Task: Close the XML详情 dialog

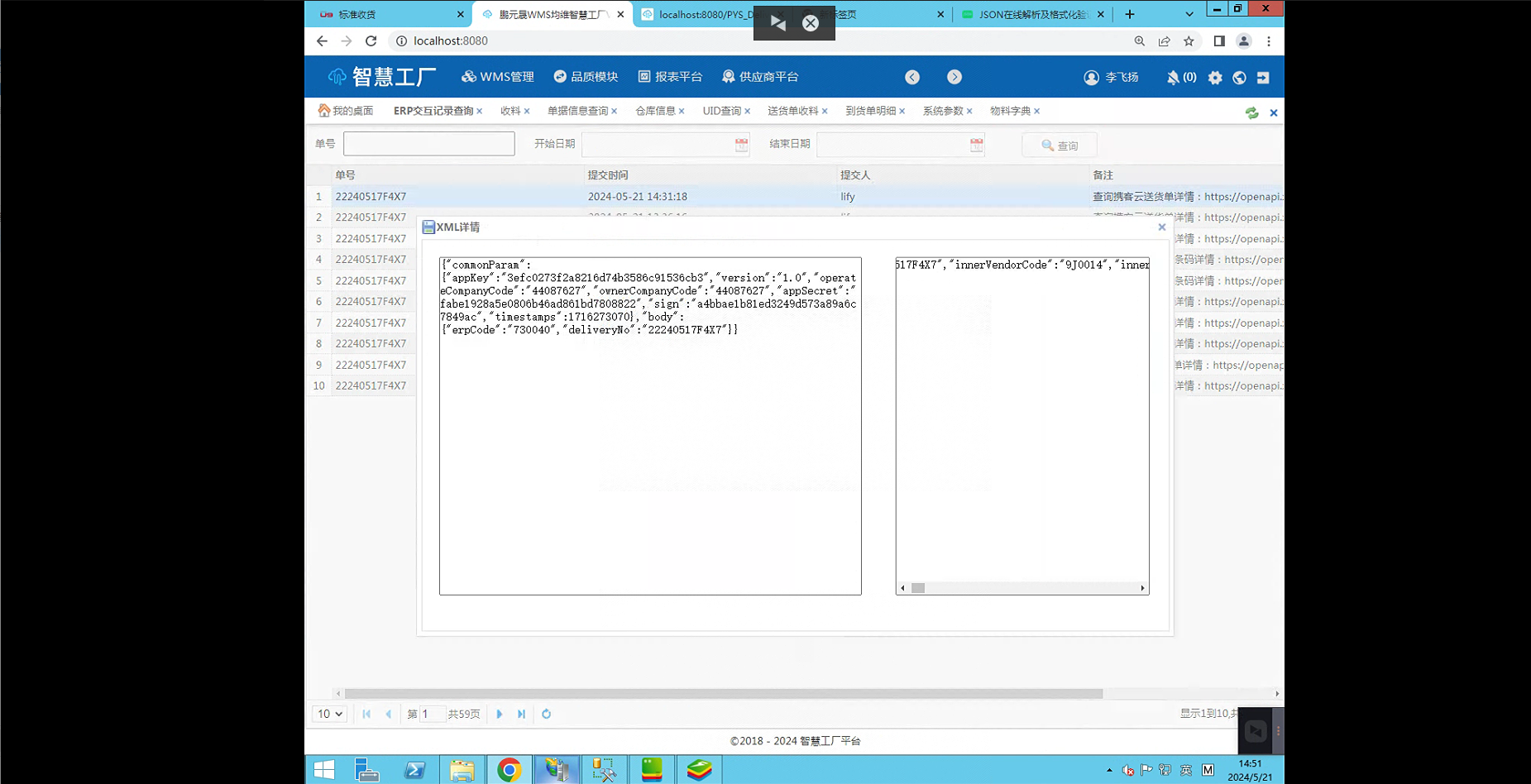Action: pos(1161,227)
